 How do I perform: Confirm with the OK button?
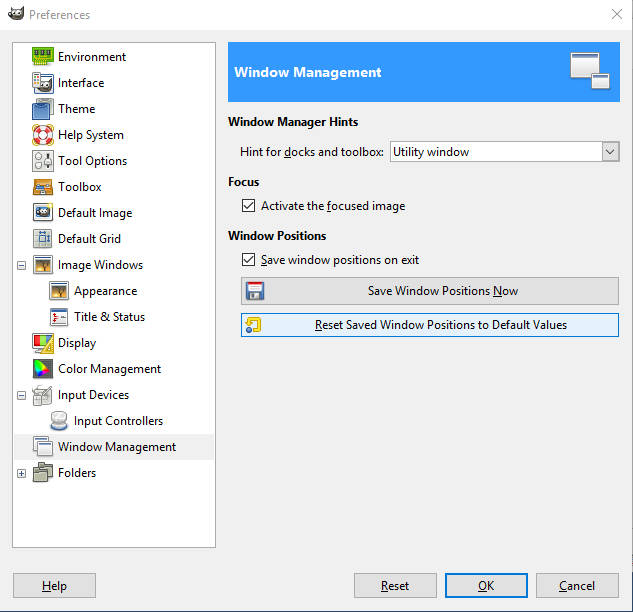pos(486,585)
